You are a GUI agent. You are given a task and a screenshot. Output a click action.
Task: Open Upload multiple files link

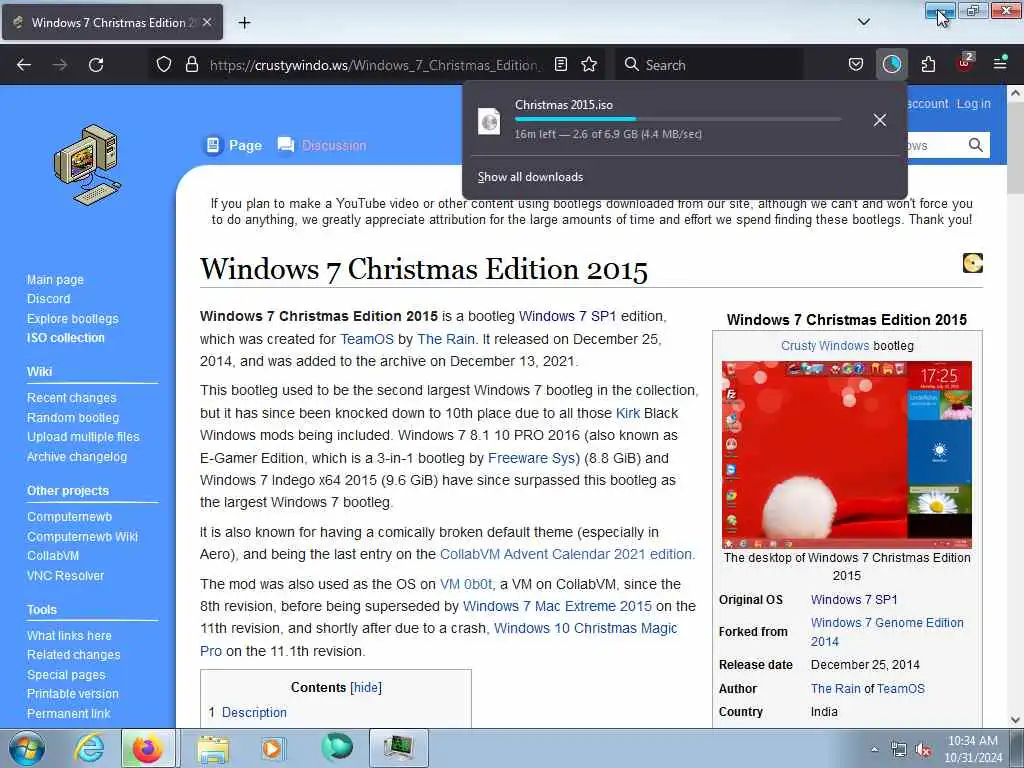(83, 437)
